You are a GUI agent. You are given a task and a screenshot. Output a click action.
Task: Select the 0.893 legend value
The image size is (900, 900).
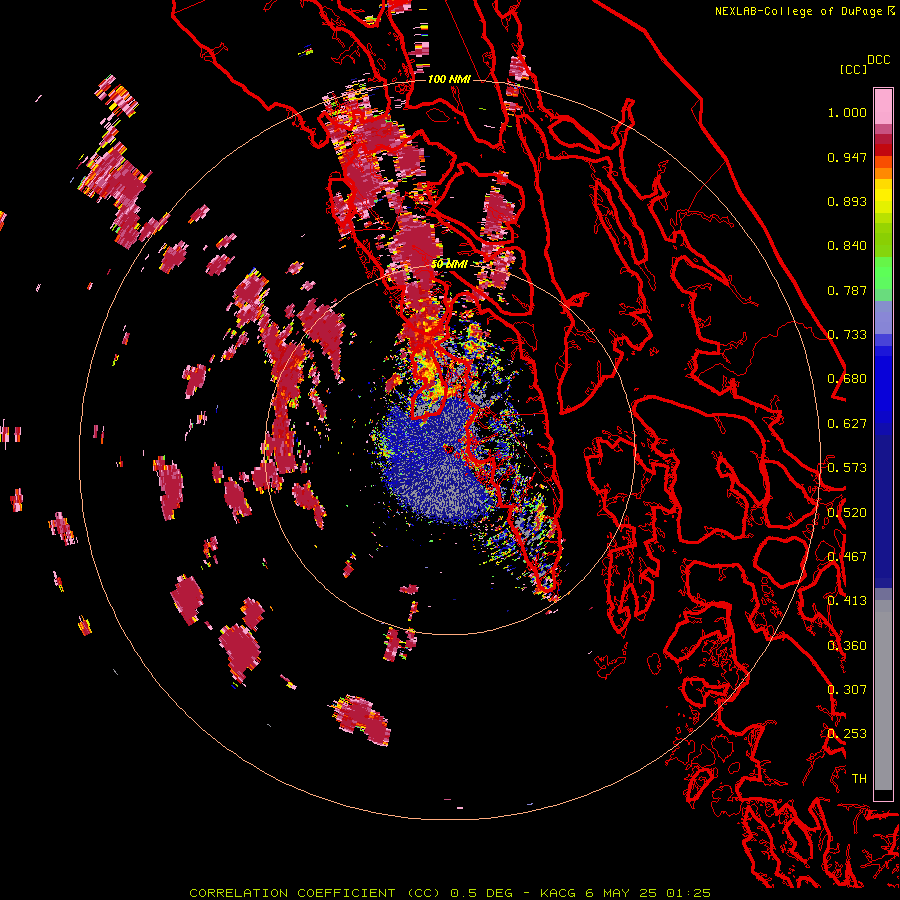pos(847,201)
